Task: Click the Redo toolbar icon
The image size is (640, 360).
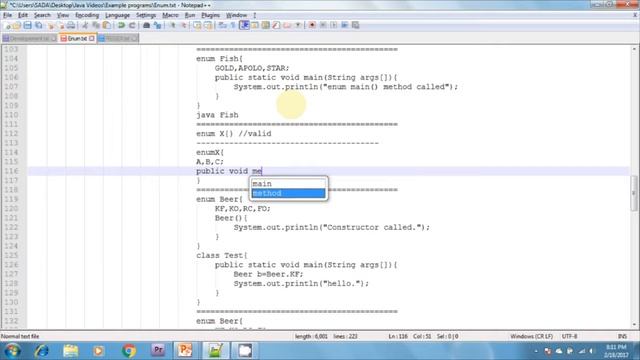Action: click(132, 25)
